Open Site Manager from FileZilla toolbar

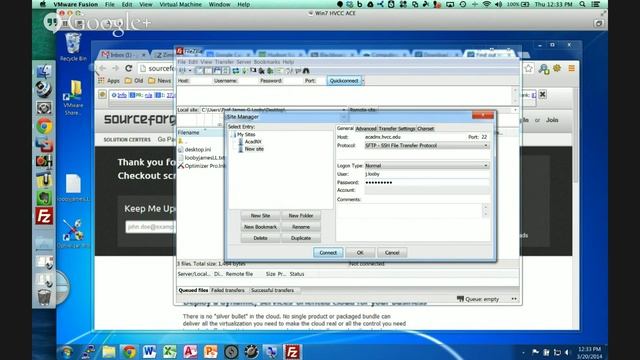point(182,71)
